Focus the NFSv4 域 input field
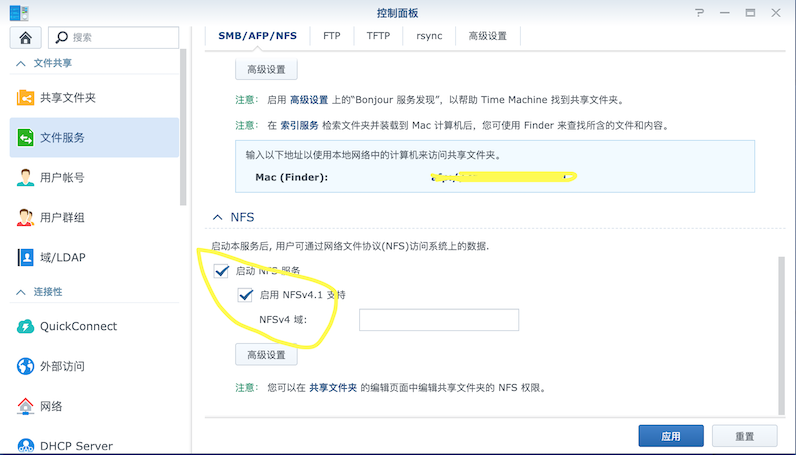796x455 pixels. click(x=439, y=320)
